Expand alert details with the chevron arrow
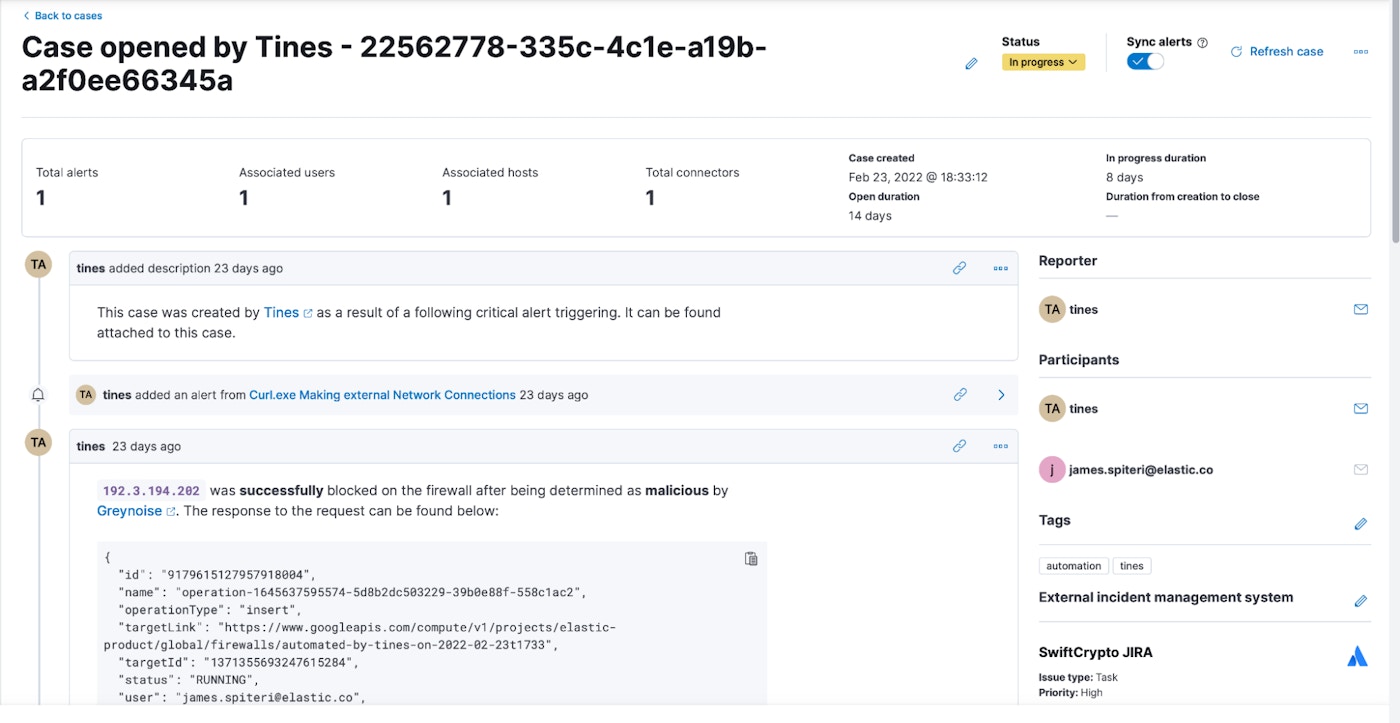The width and height of the screenshot is (1400, 723). point(1001,395)
